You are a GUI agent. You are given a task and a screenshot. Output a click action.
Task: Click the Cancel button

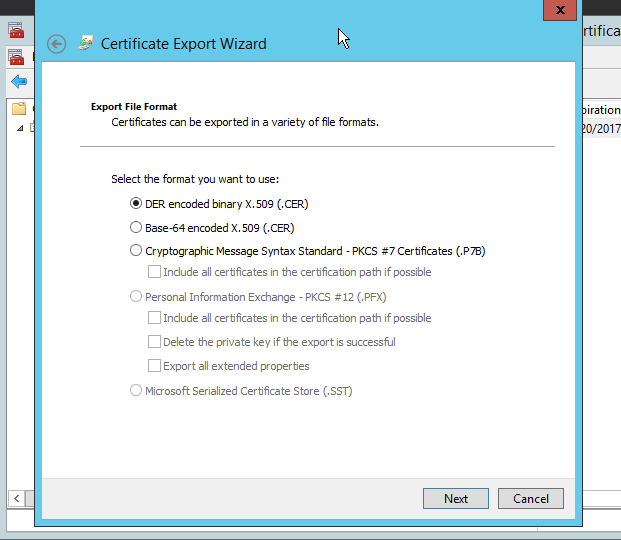pyautogui.click(x=531, y=498)
